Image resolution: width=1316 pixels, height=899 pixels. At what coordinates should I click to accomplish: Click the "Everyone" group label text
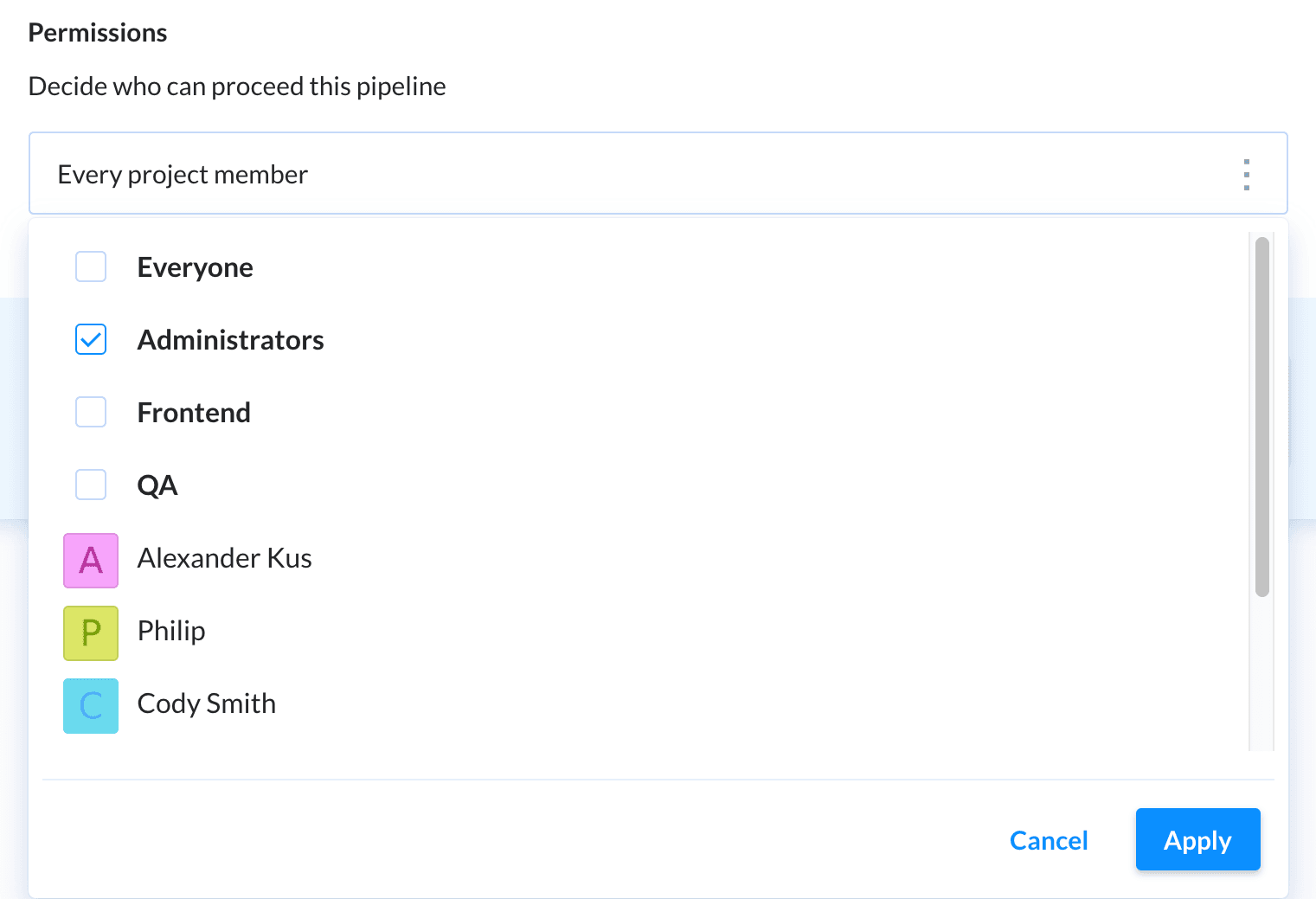[x=196, y=267]
